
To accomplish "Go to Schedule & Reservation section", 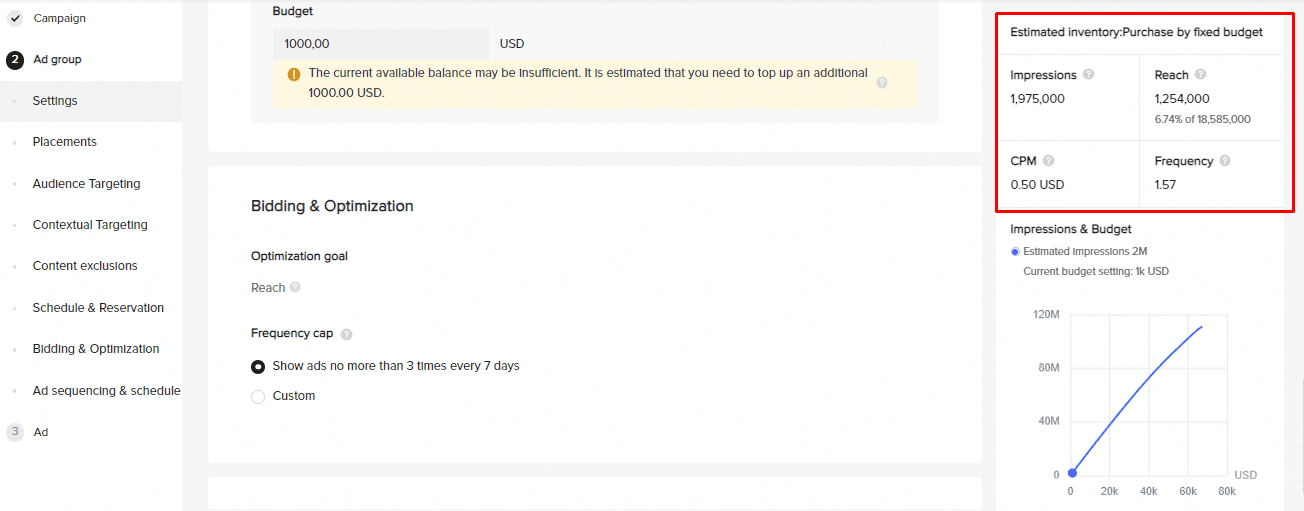I will 98,308.
